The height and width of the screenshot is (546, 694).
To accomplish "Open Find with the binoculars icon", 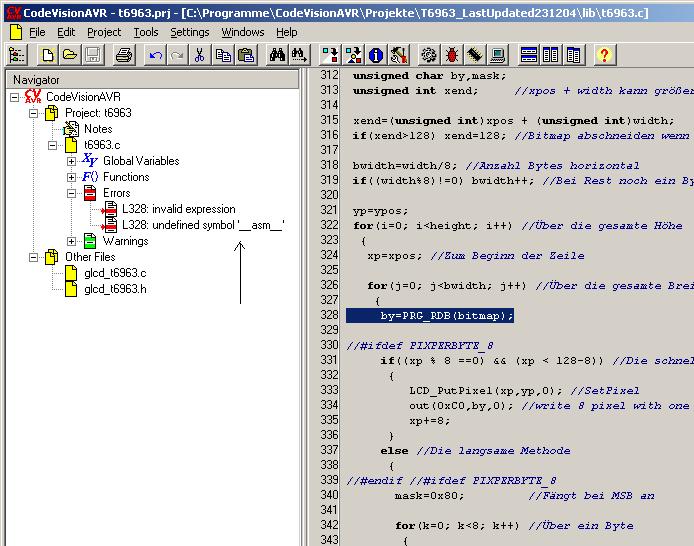I will (277, 55).
